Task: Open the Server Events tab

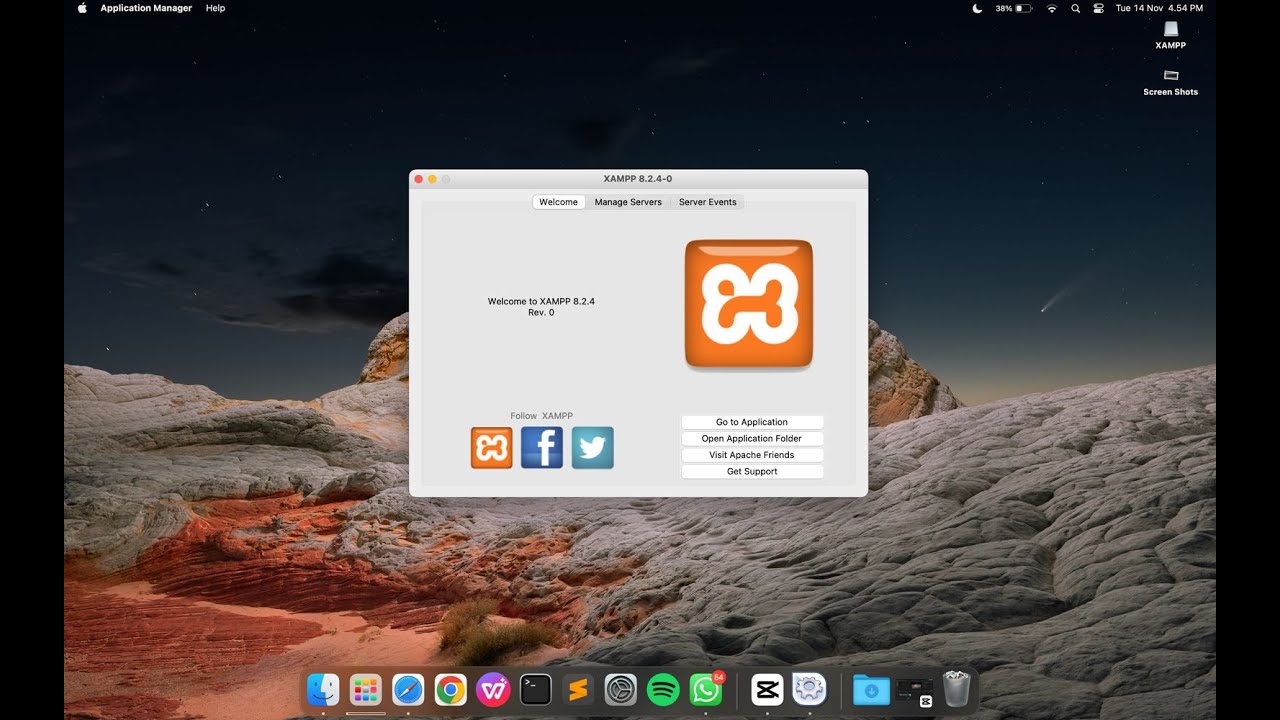Action: tap(707, 202)
